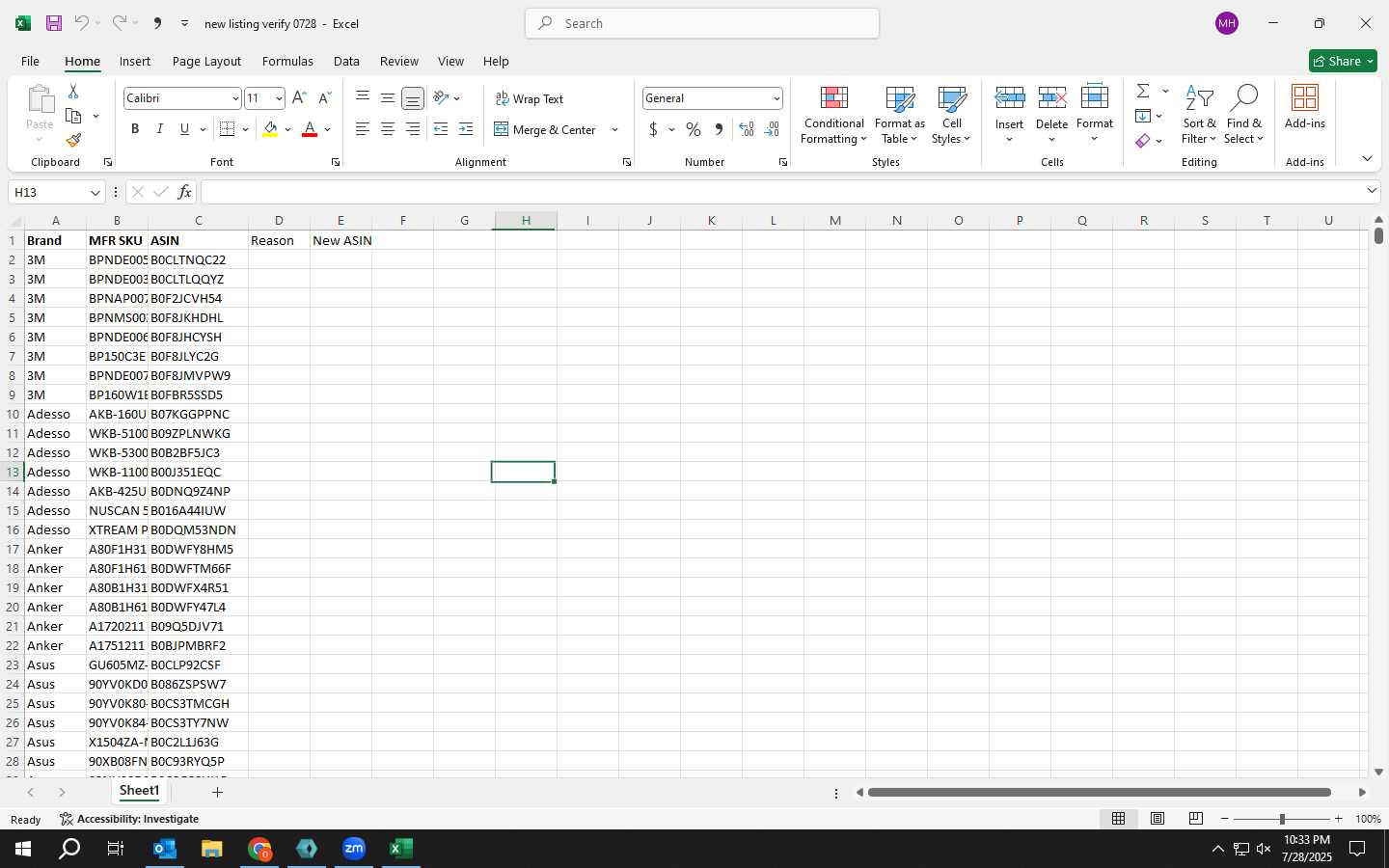
Task: Click Accessibility: Investigate in status bar
Action: point(129,819)
